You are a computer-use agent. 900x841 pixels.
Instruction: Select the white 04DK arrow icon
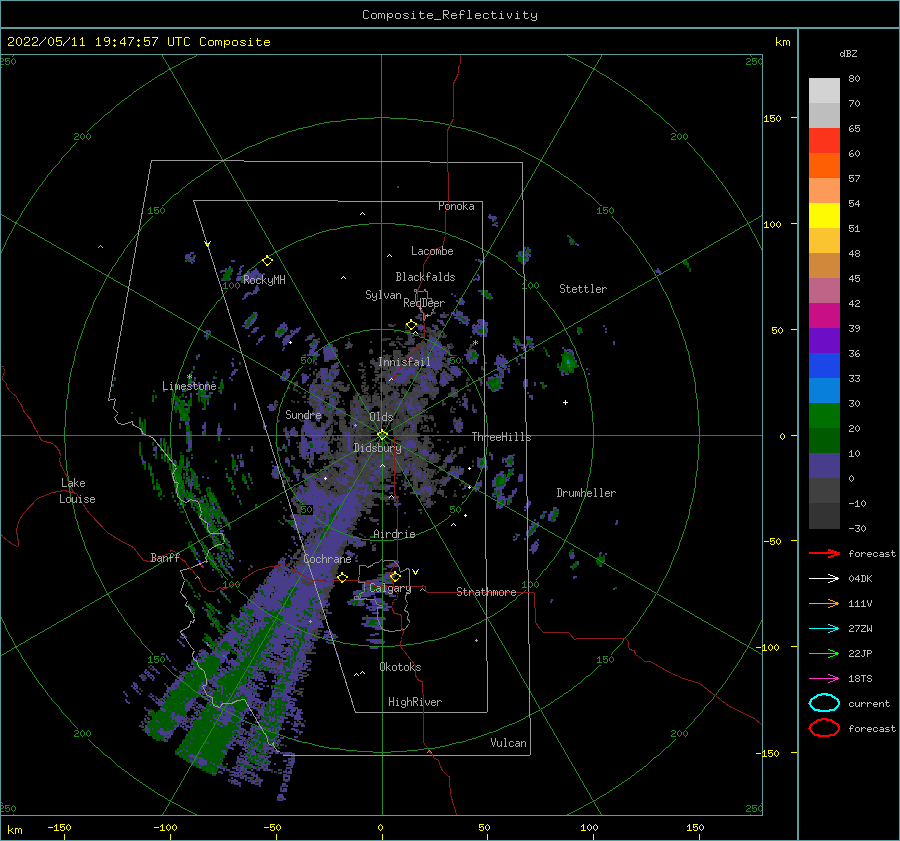click(824, 578)
